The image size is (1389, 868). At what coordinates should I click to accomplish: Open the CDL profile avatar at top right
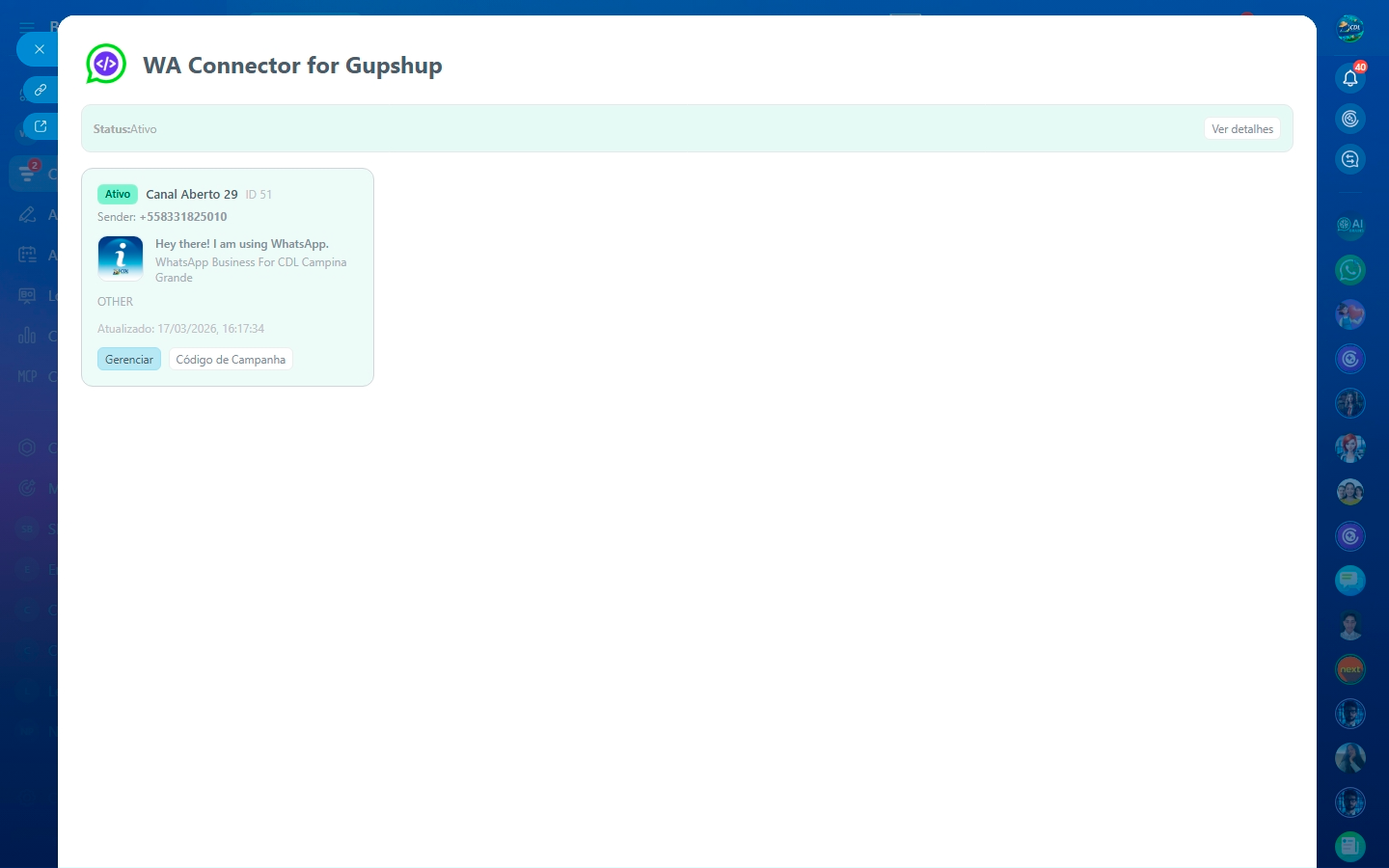pos(1349,29)
